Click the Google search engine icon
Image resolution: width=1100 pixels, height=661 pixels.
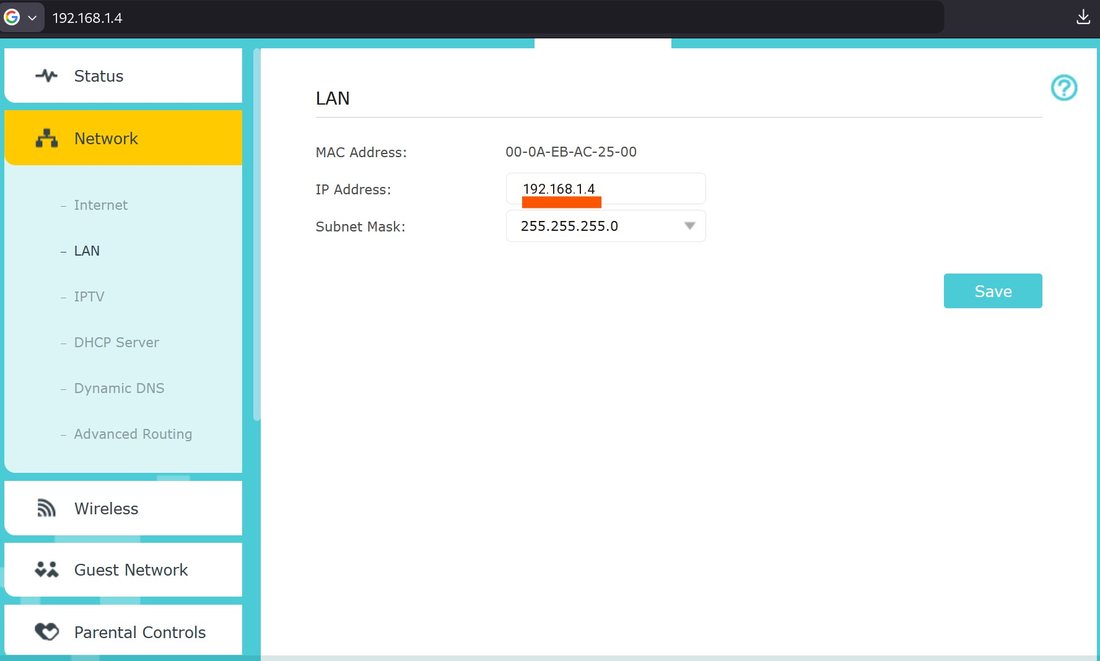[x=12, y=18]
